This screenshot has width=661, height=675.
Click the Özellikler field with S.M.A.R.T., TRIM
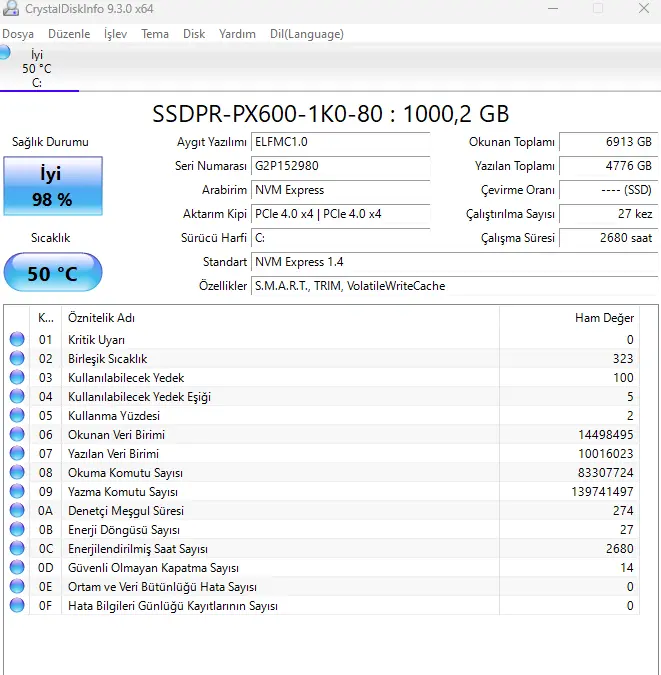pyautogui.click(x=454, y=286)
